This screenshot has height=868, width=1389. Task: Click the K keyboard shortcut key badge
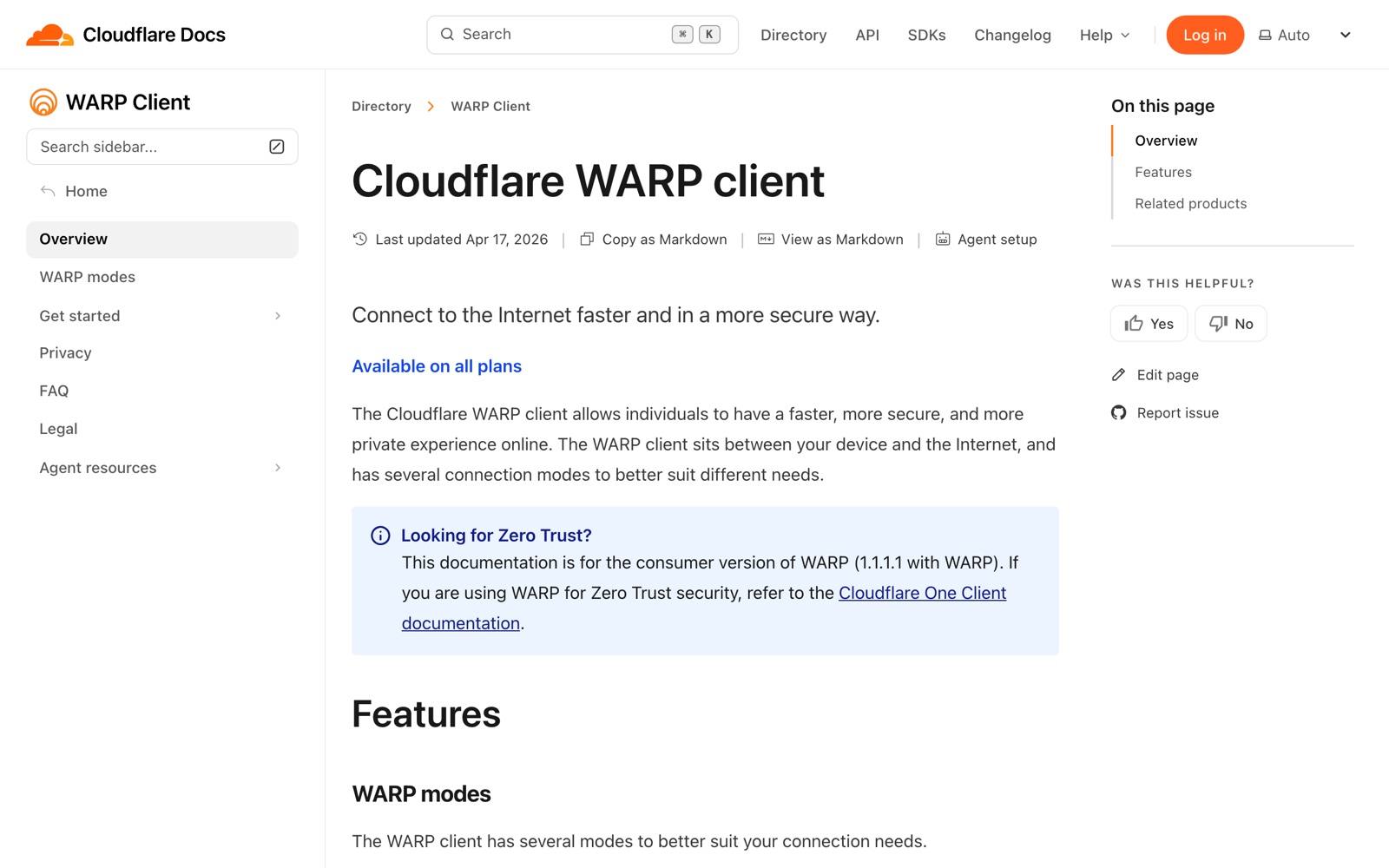[x=710, y=35]
